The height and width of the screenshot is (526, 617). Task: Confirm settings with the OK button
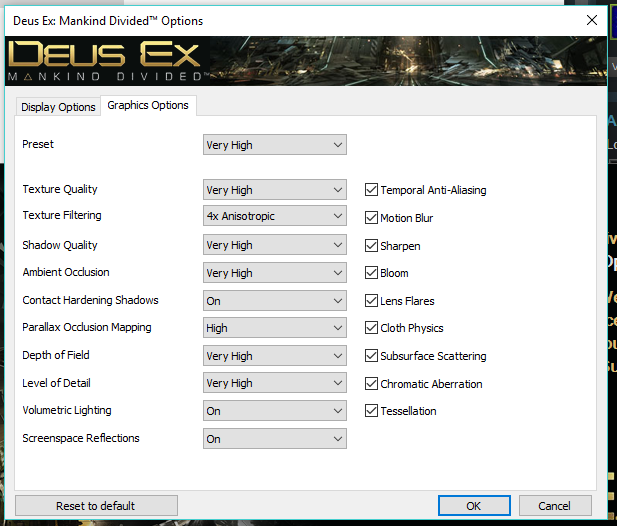coord(474,506)
